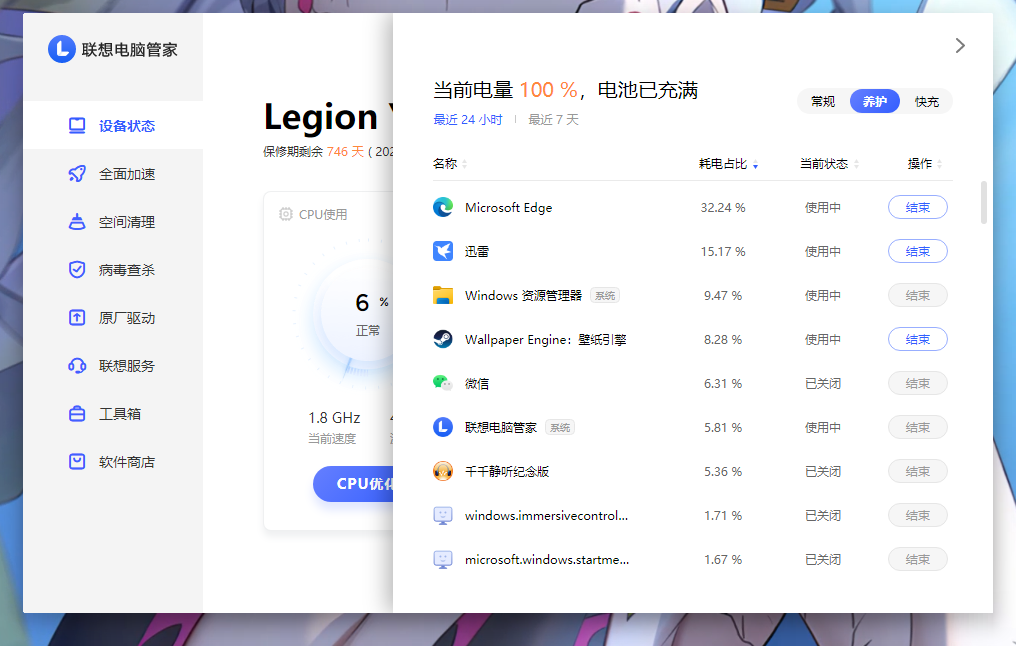Select the 养护 battery mode
The image size is (1016, 646).
coord(875,101)
